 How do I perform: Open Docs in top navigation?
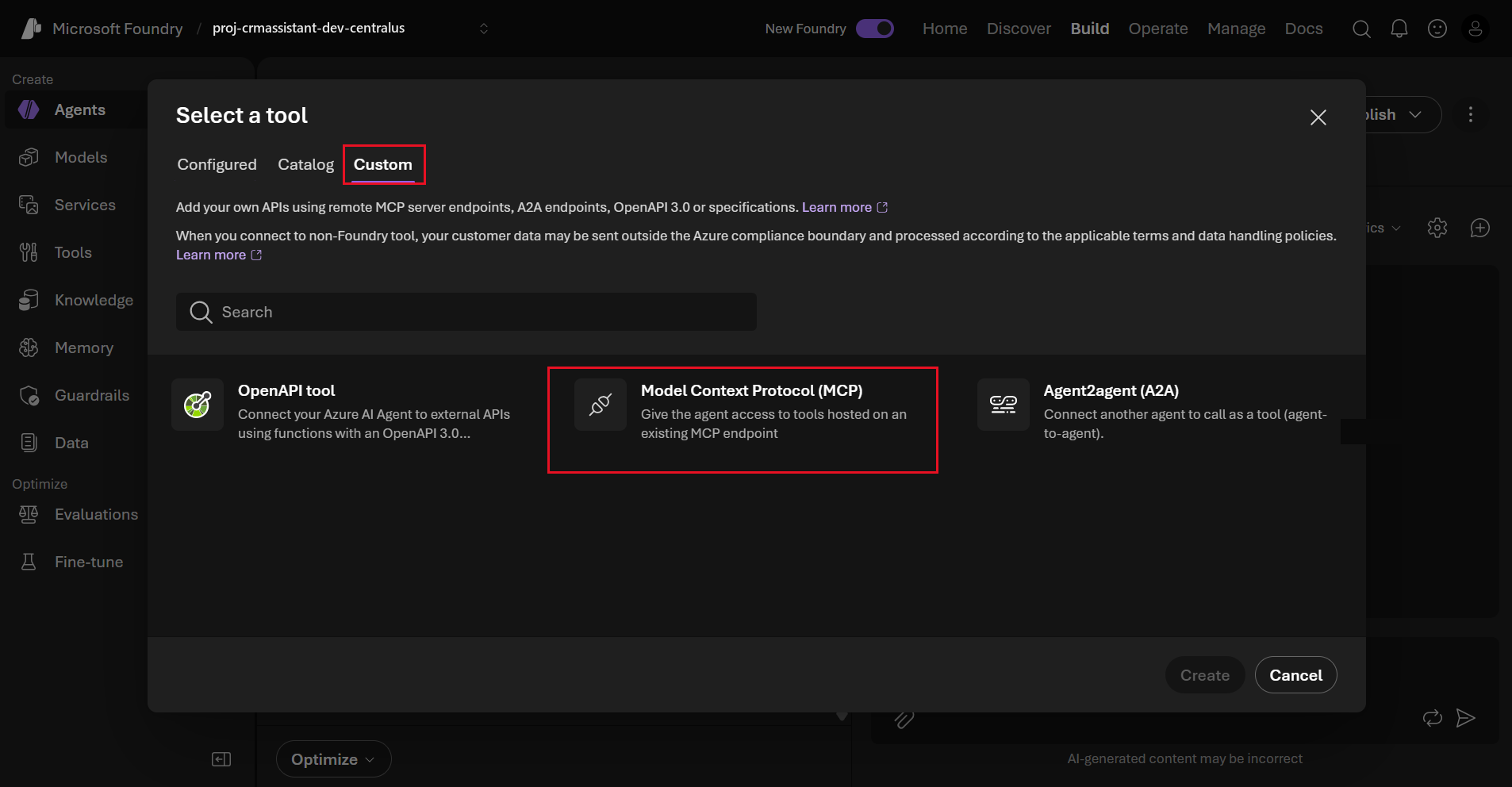[x=1304, y=29]
